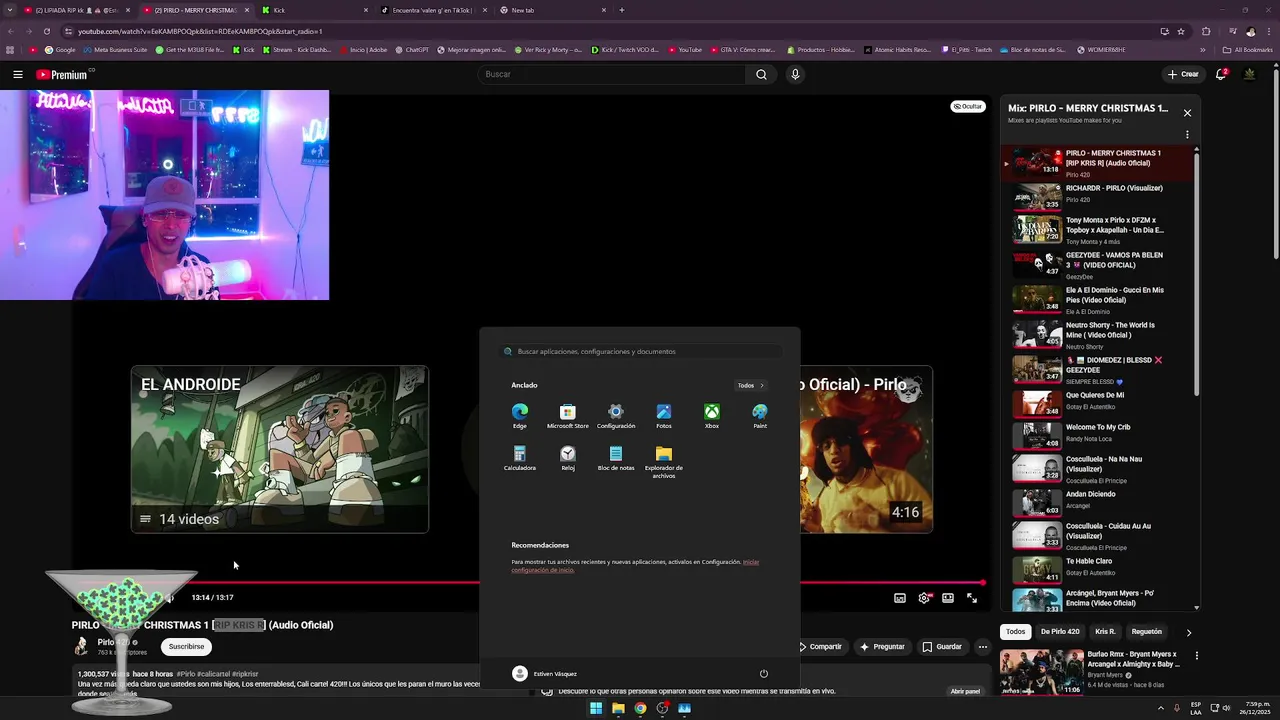Open the Reloj app
Viewport: 1280px width, 720px height.
[568, 458]
